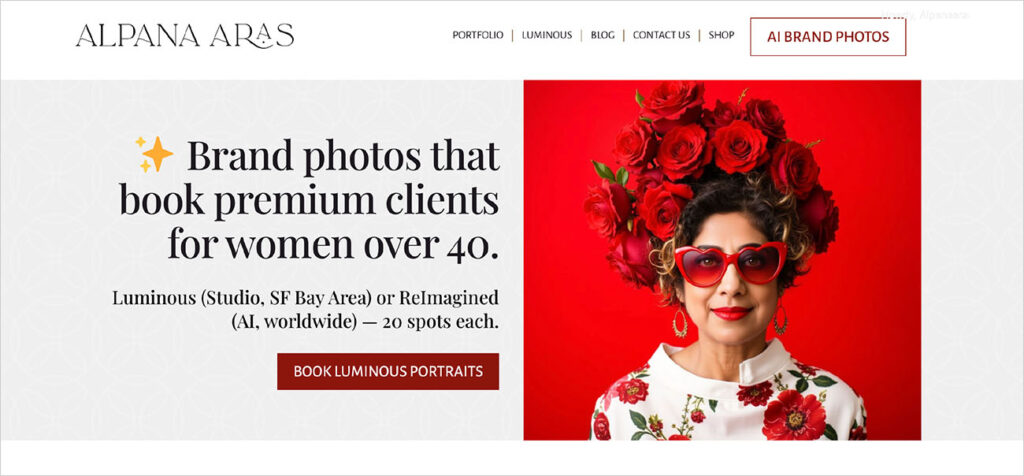
Task: Click the text 'for women over 40.'
Action: click(x=333, y=244)
